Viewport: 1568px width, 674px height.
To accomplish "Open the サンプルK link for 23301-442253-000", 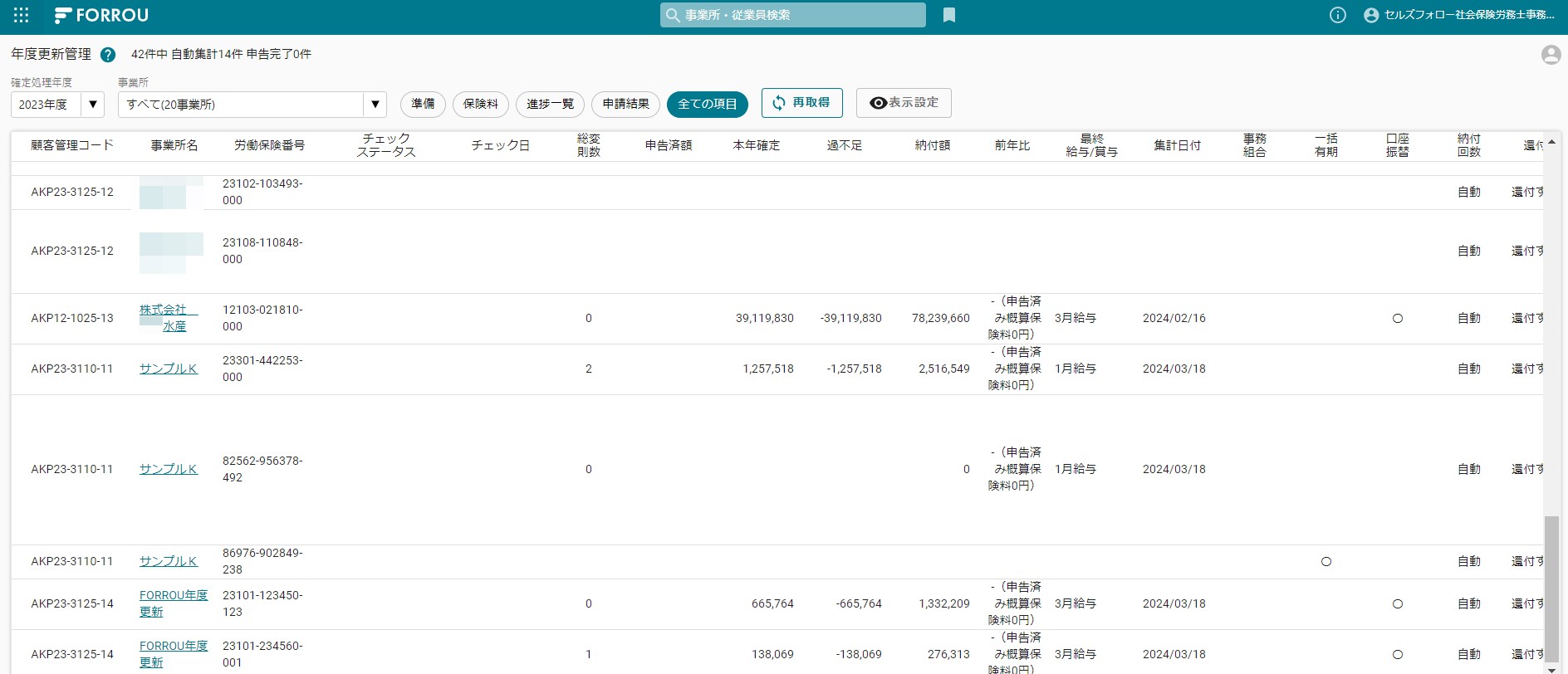I will pos(169,369).
